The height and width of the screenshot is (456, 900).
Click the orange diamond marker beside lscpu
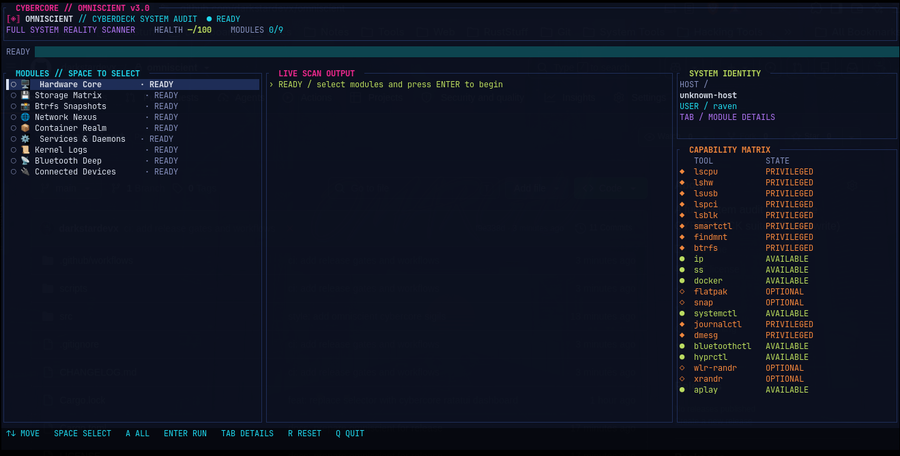(682, 172)
